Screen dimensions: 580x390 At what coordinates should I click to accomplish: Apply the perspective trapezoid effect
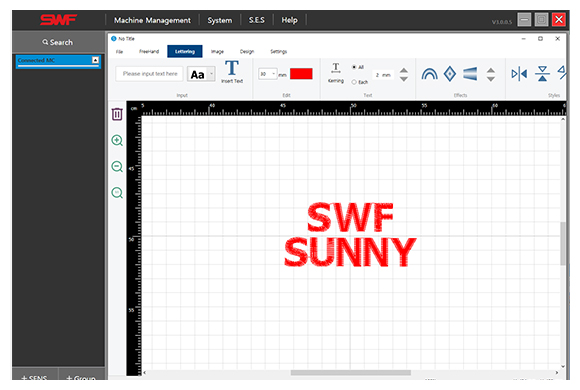click(x=470, y=74)
